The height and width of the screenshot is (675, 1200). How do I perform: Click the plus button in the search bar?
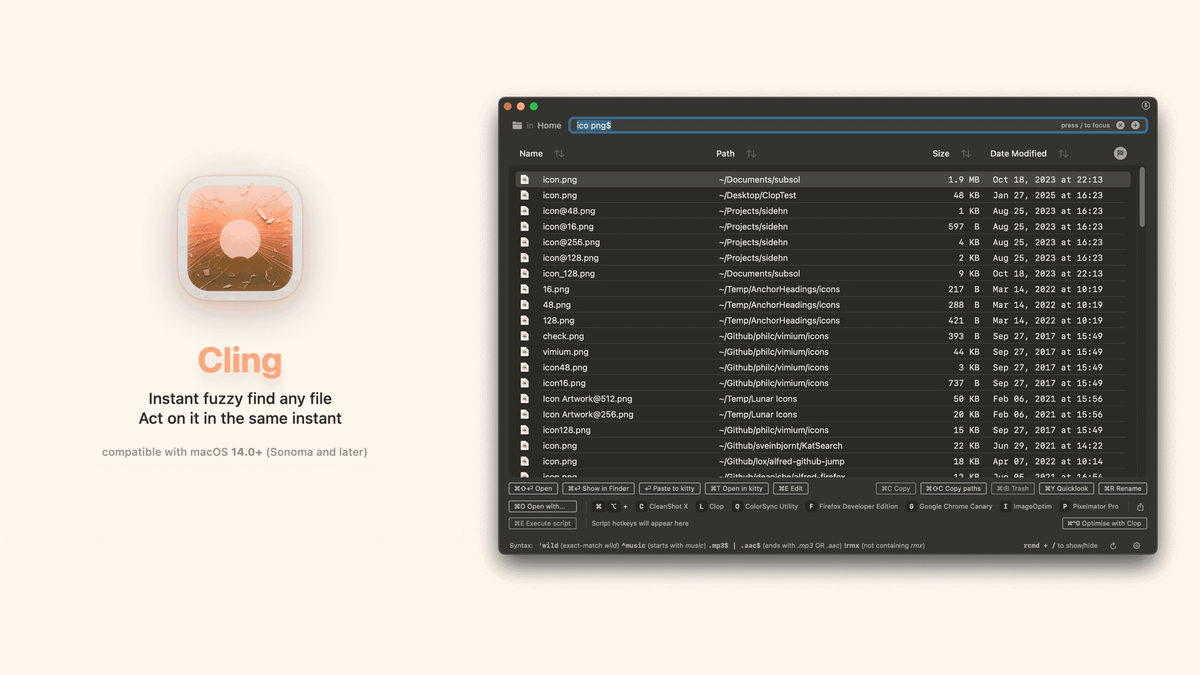1135,125
